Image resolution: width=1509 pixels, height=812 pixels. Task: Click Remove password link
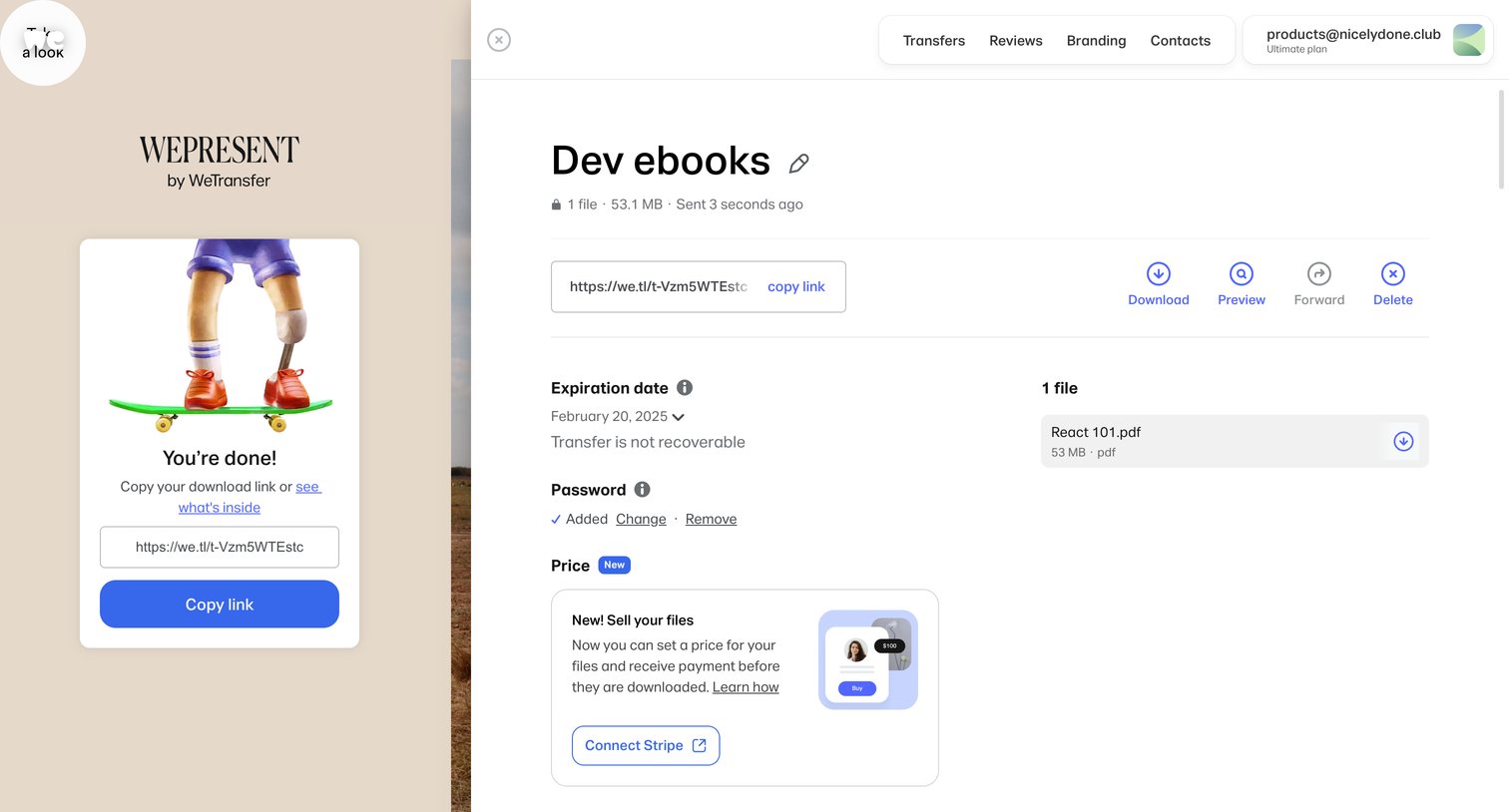pos(711,519)
